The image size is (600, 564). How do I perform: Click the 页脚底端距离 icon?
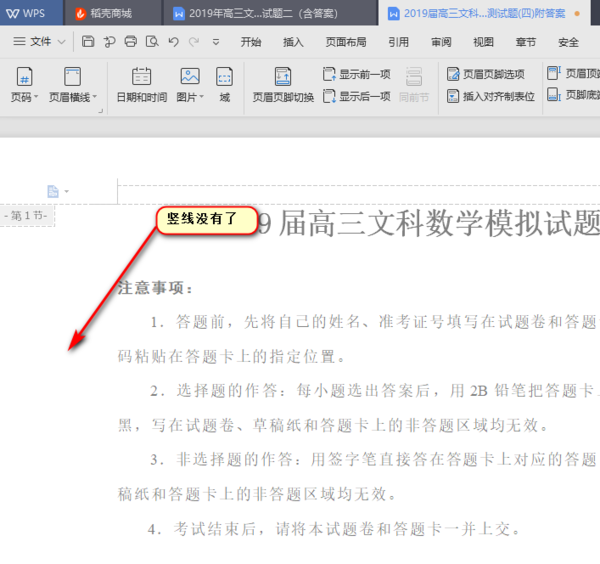[x=554, y=95]
